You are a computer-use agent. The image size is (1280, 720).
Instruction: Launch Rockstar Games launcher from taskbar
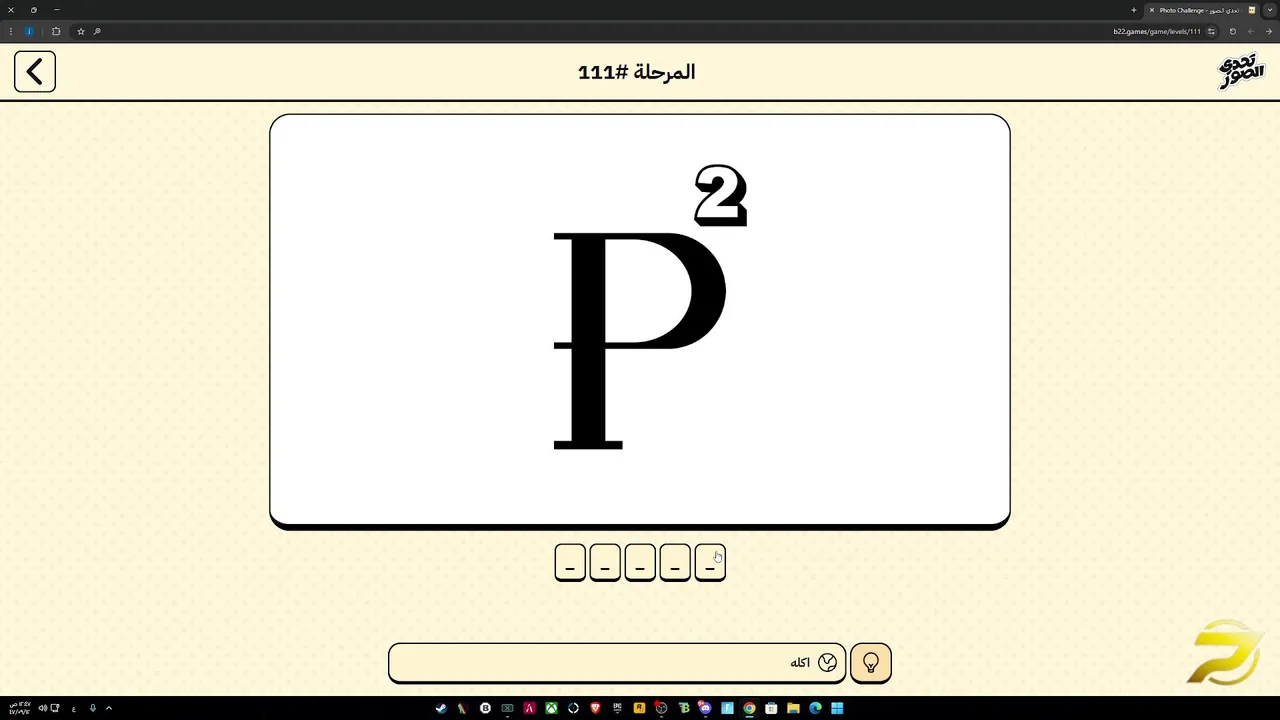(x=639, y=708)
